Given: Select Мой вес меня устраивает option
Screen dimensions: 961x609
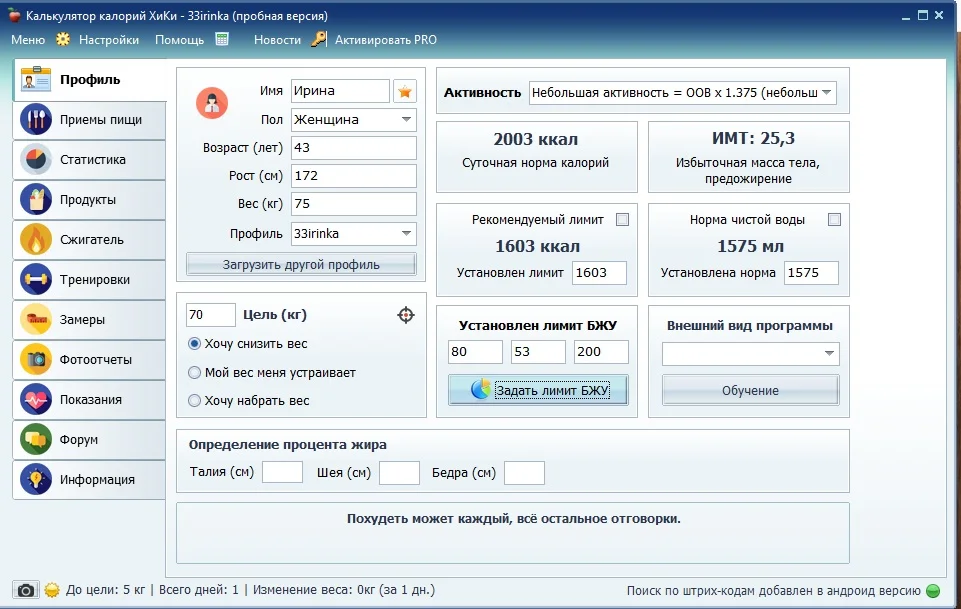Looking at the screenshot, I should [x=194, y=373].
